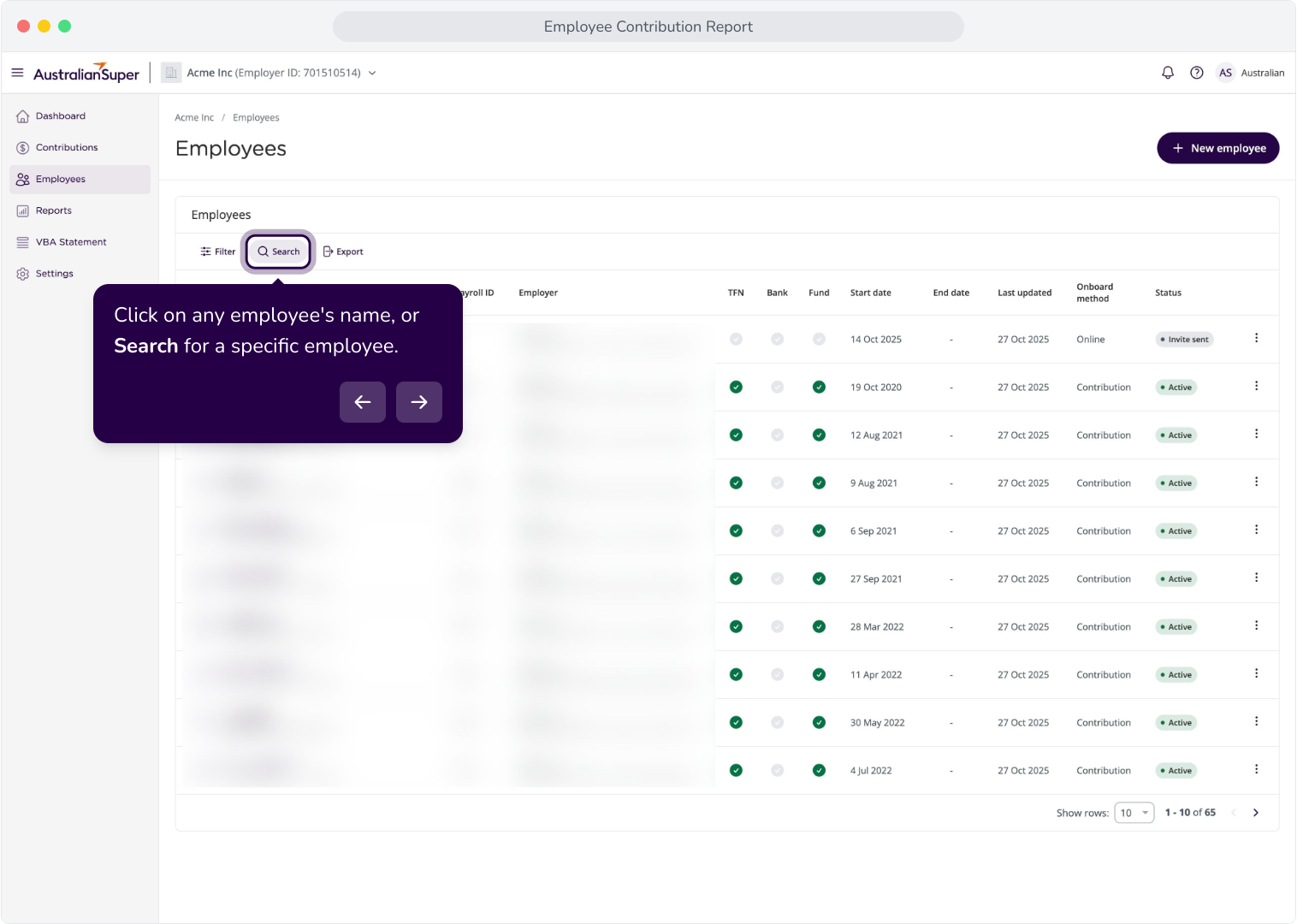
Task: Click TFN check for 19 Oct 2020 row
Action: click(x=736, y=388)
